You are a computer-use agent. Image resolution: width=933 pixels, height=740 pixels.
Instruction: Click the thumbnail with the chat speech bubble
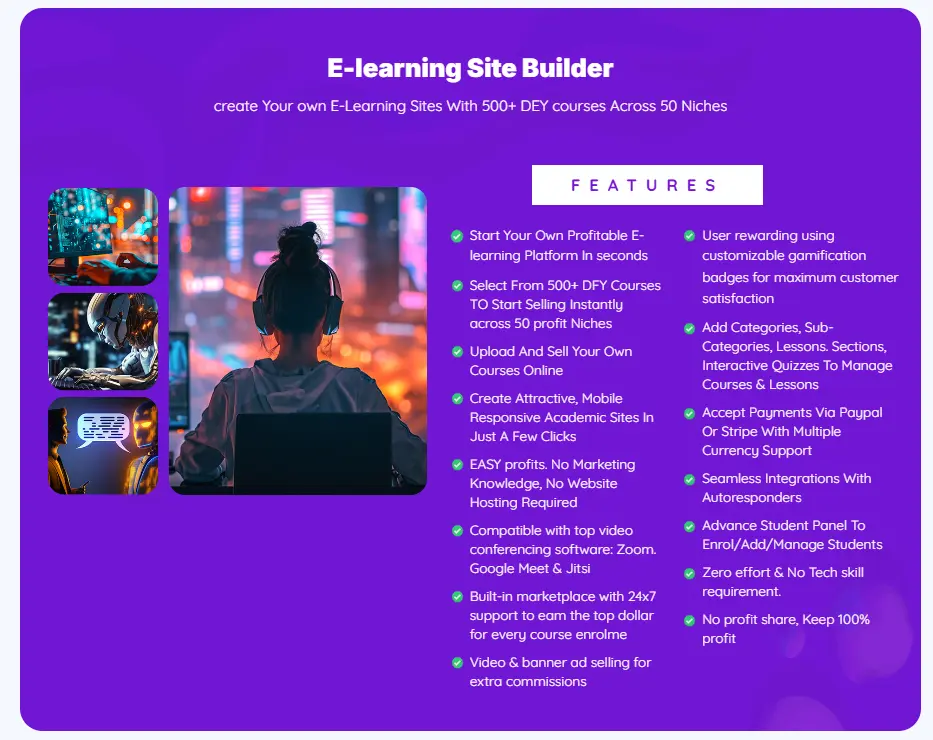tap(103, 446)
